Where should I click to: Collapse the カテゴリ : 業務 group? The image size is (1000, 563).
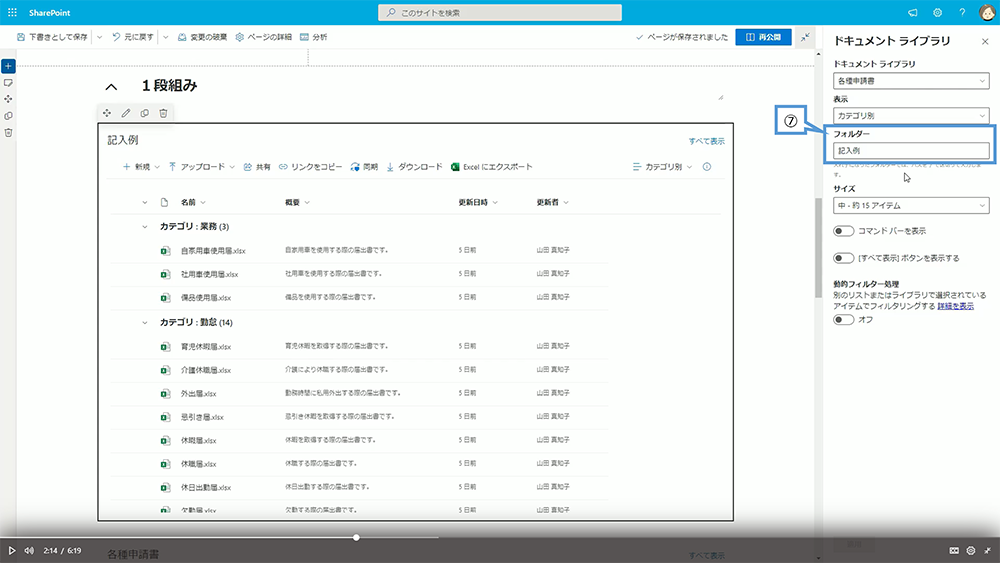145,226
